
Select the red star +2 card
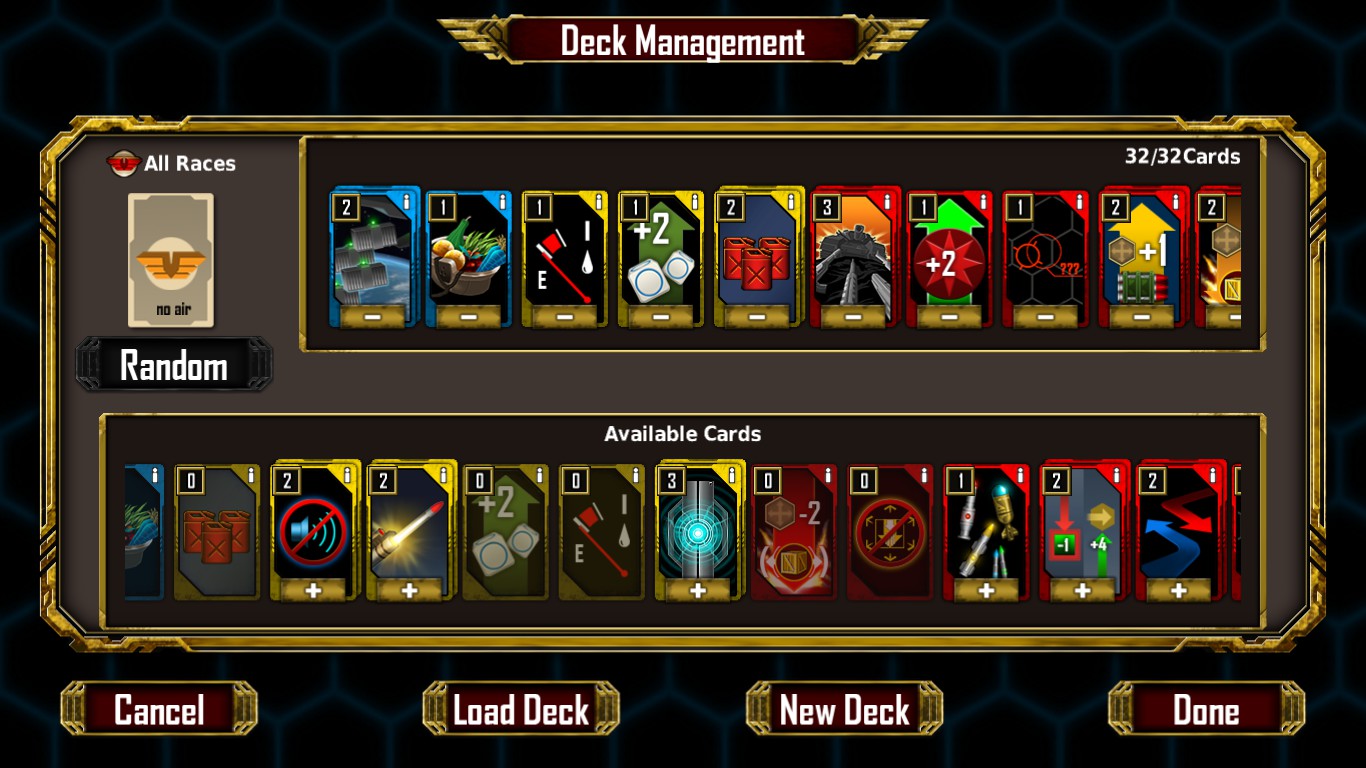(x=949, y=258)
